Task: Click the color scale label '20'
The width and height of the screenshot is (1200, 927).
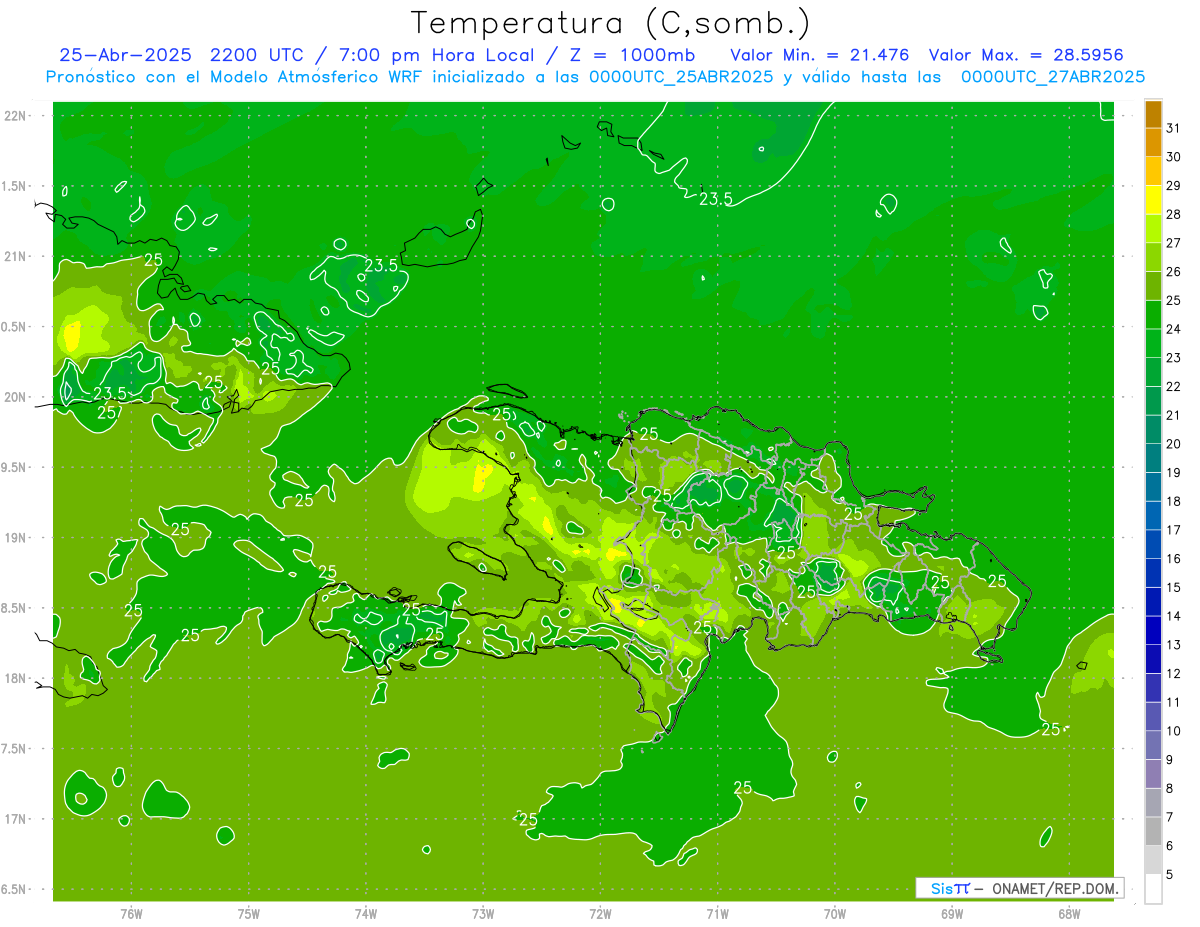Action: (x=1173, y=444)
